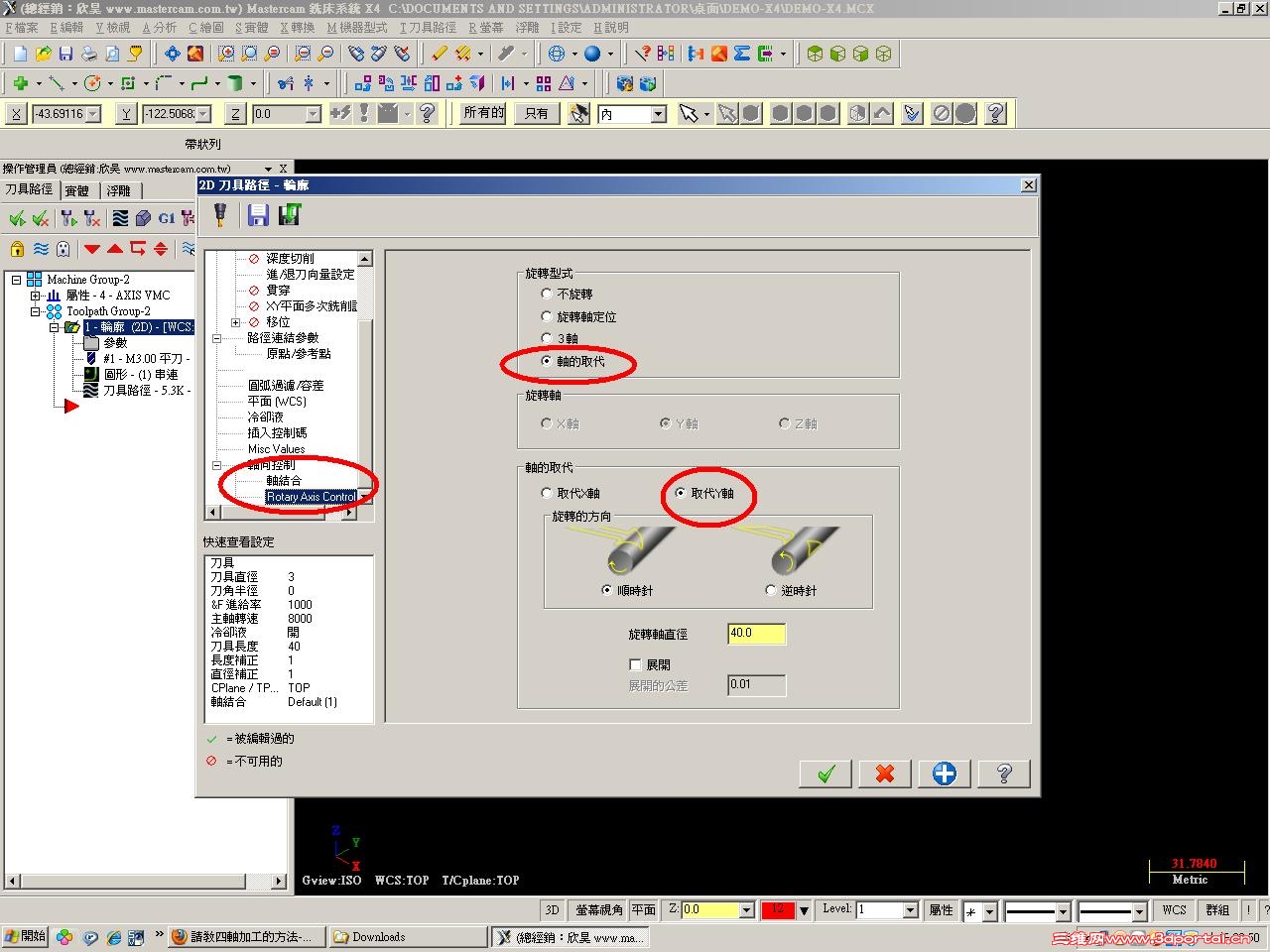The width and height of the screenshot is (1270, 952).
Task: Click the red down arrow insert icon
Action: pos(92,248)
